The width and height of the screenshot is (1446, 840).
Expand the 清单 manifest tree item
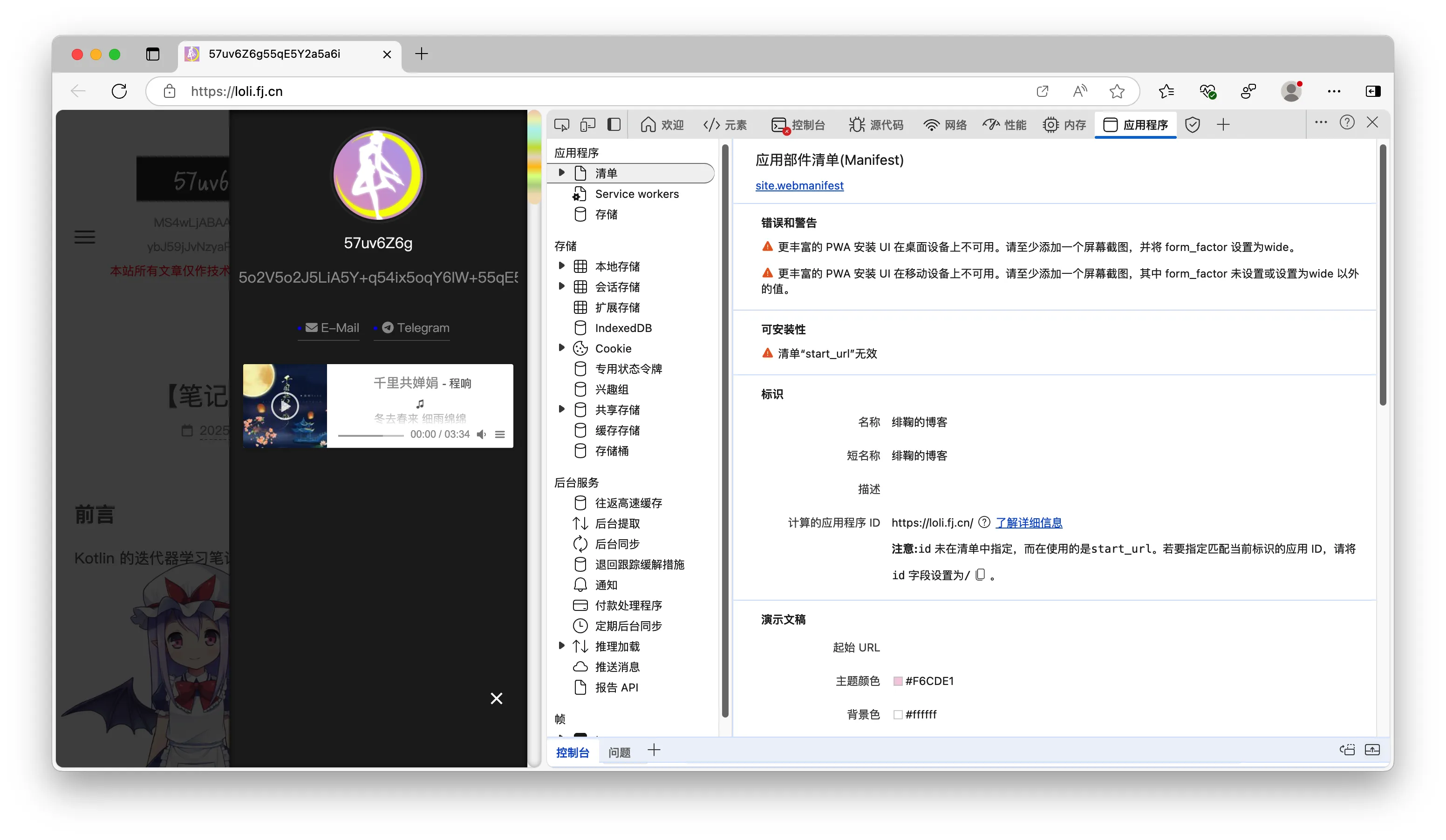(x=562, y=173)
